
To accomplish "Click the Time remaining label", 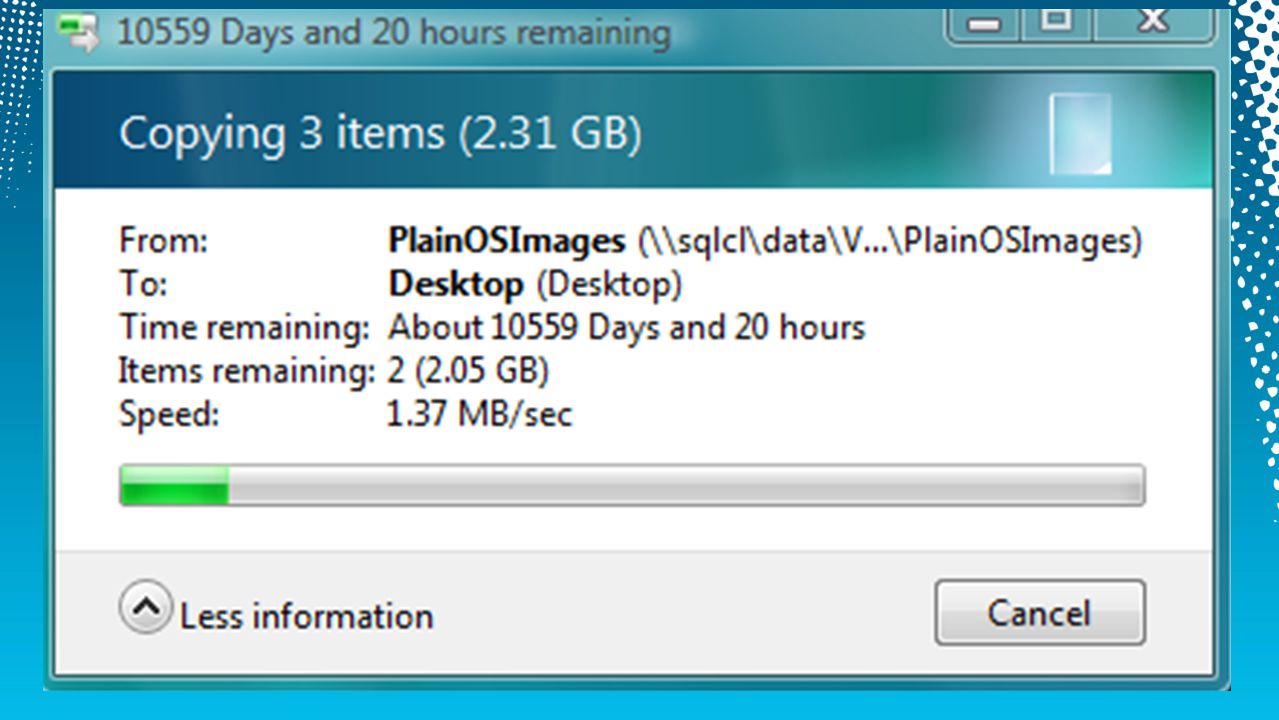I will click(x=245, y=328).
